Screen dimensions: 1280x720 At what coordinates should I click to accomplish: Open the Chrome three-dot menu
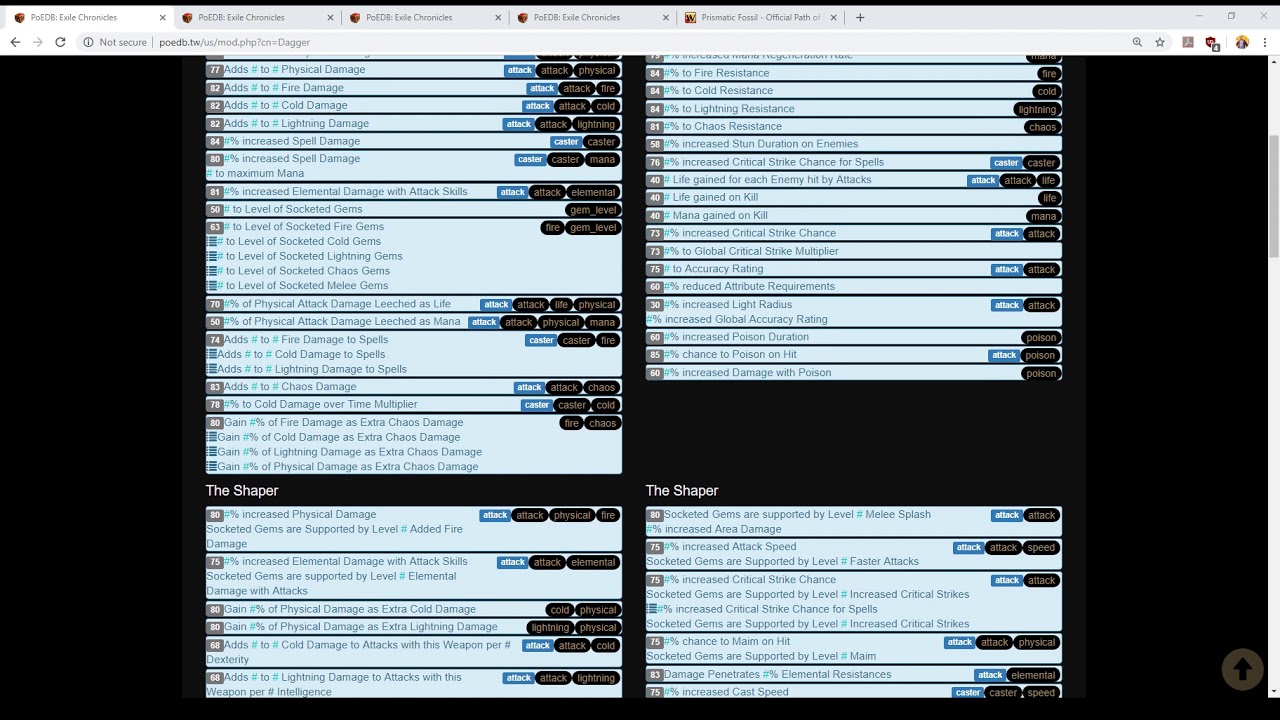(x=1265, y=42)
